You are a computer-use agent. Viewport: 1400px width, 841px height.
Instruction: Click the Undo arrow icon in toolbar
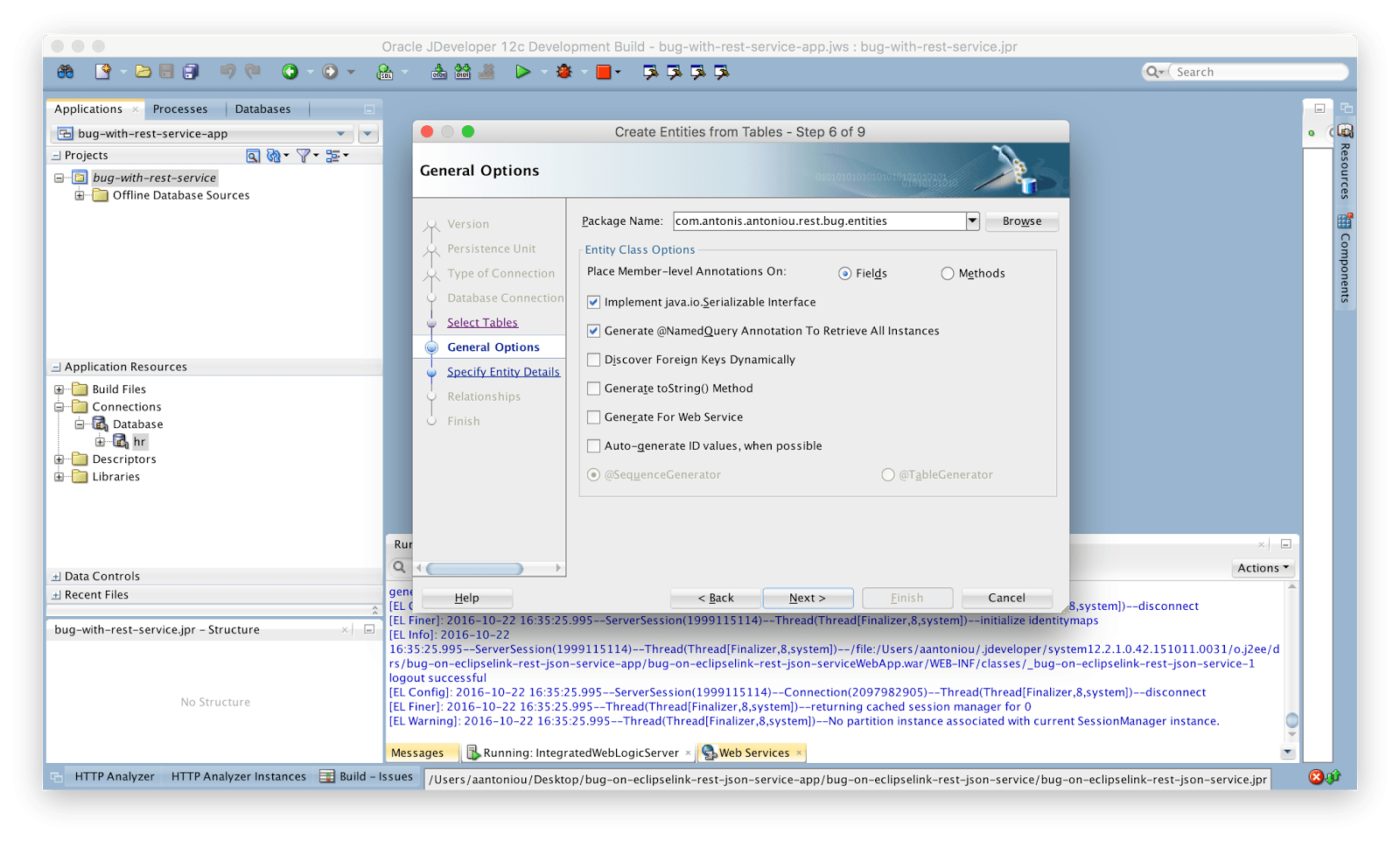pos(228,72)
